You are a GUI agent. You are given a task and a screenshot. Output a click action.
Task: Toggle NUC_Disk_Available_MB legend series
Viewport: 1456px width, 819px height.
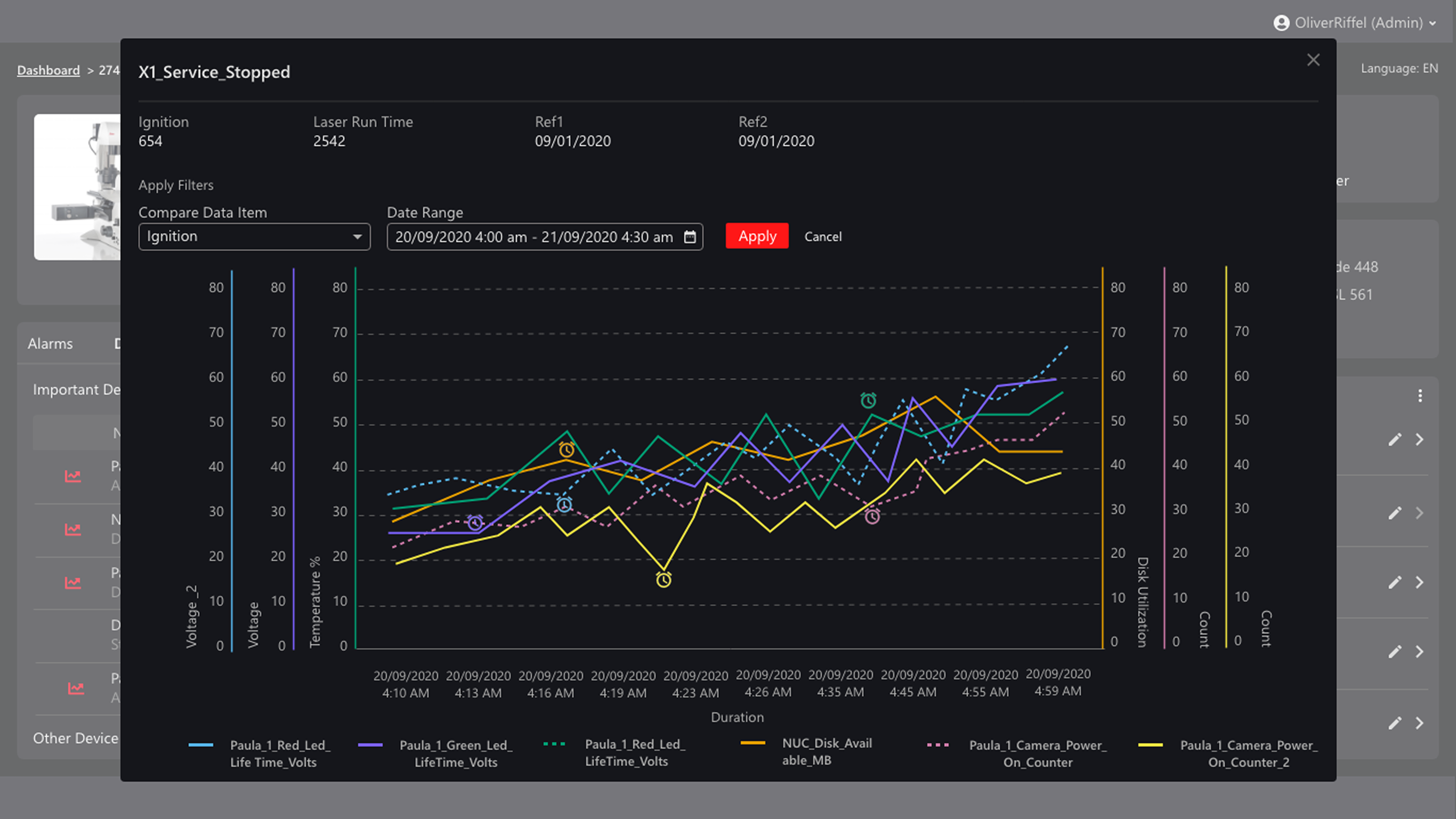coord(827,752)
